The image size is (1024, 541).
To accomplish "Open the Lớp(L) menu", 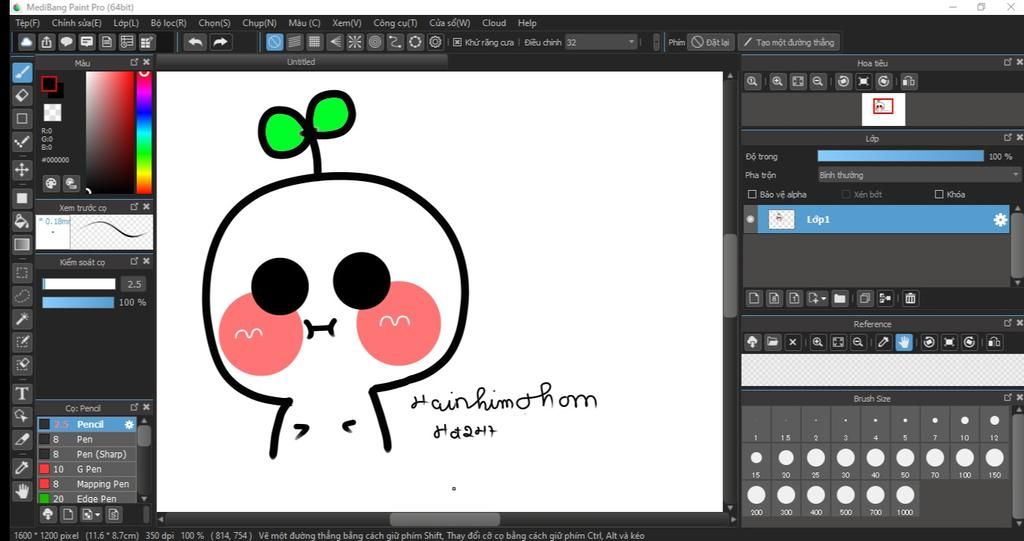I will 126,23.
